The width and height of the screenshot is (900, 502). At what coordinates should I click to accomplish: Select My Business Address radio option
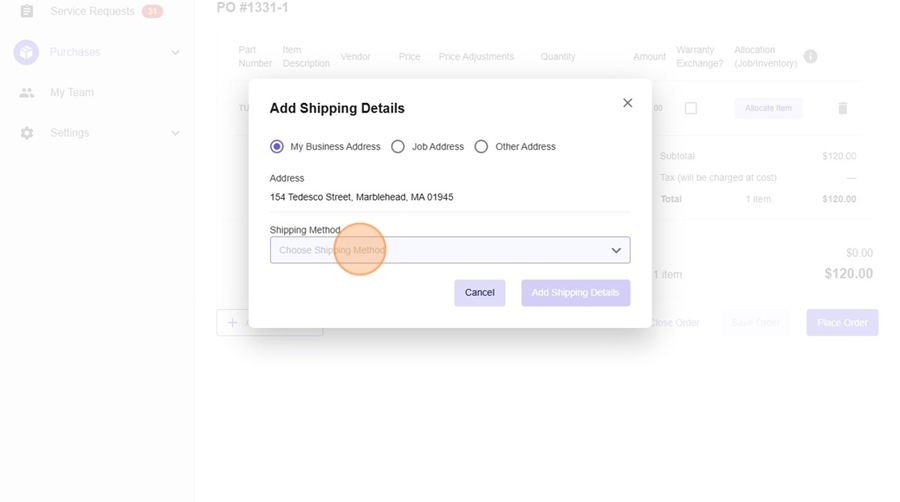pyautogui.click(x=277, y=147)
